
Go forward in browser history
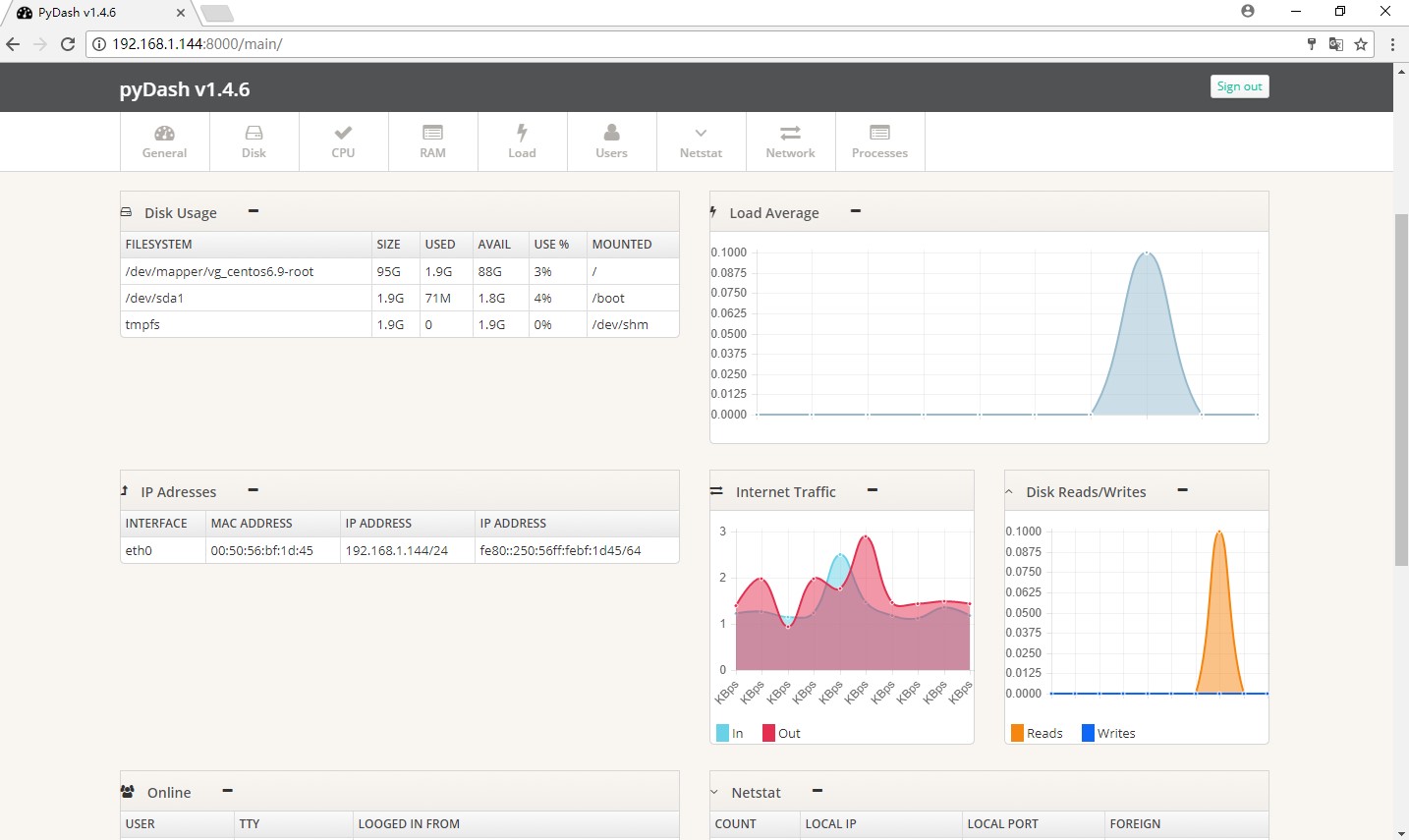click(40, 44)
